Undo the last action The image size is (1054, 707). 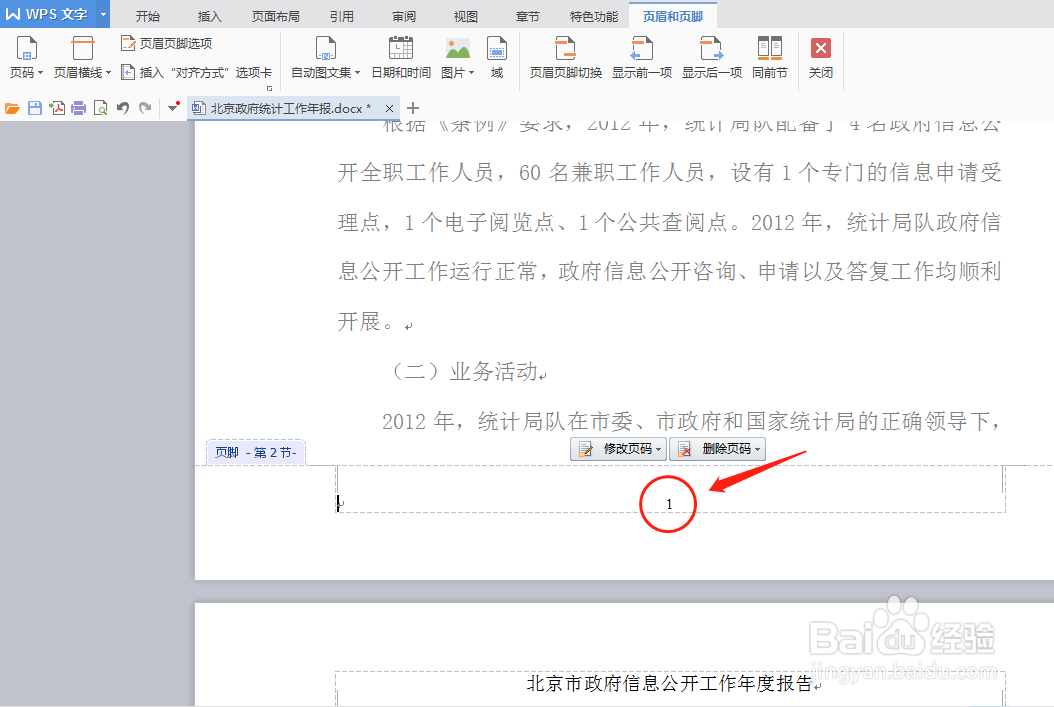(x=122, y=108)
